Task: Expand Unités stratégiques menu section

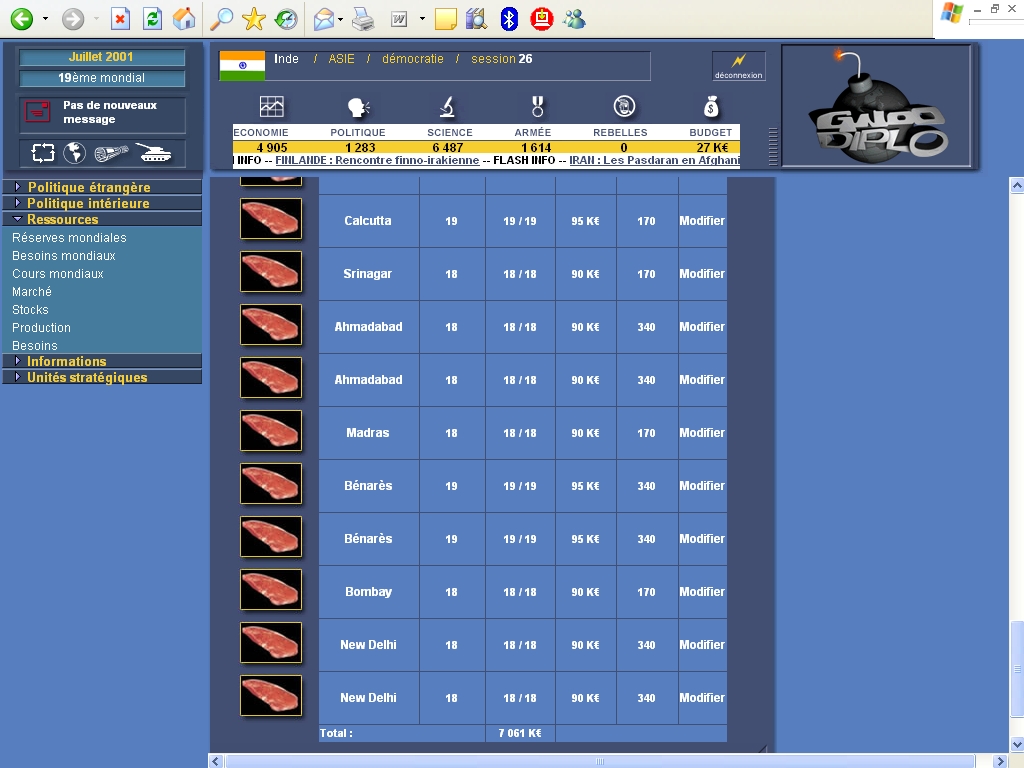Action: pos(86,377)
